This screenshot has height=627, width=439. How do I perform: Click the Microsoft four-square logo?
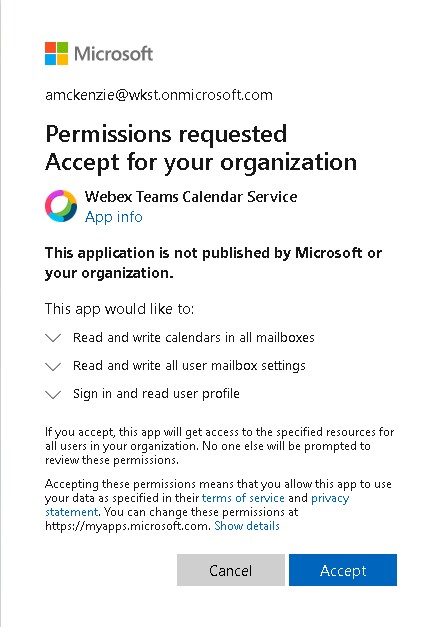[56, 54]
